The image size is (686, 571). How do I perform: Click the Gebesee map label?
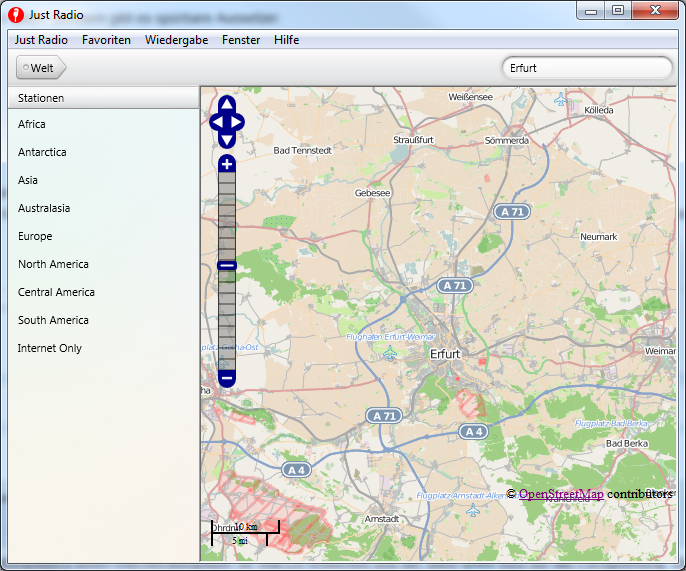pos(372,193)
